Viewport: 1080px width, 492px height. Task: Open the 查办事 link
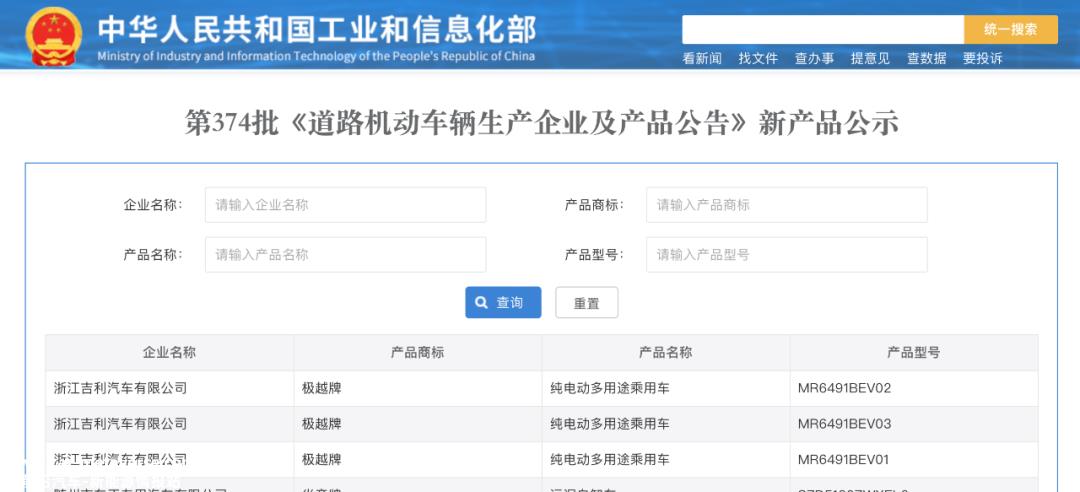(x=814, y=59)
